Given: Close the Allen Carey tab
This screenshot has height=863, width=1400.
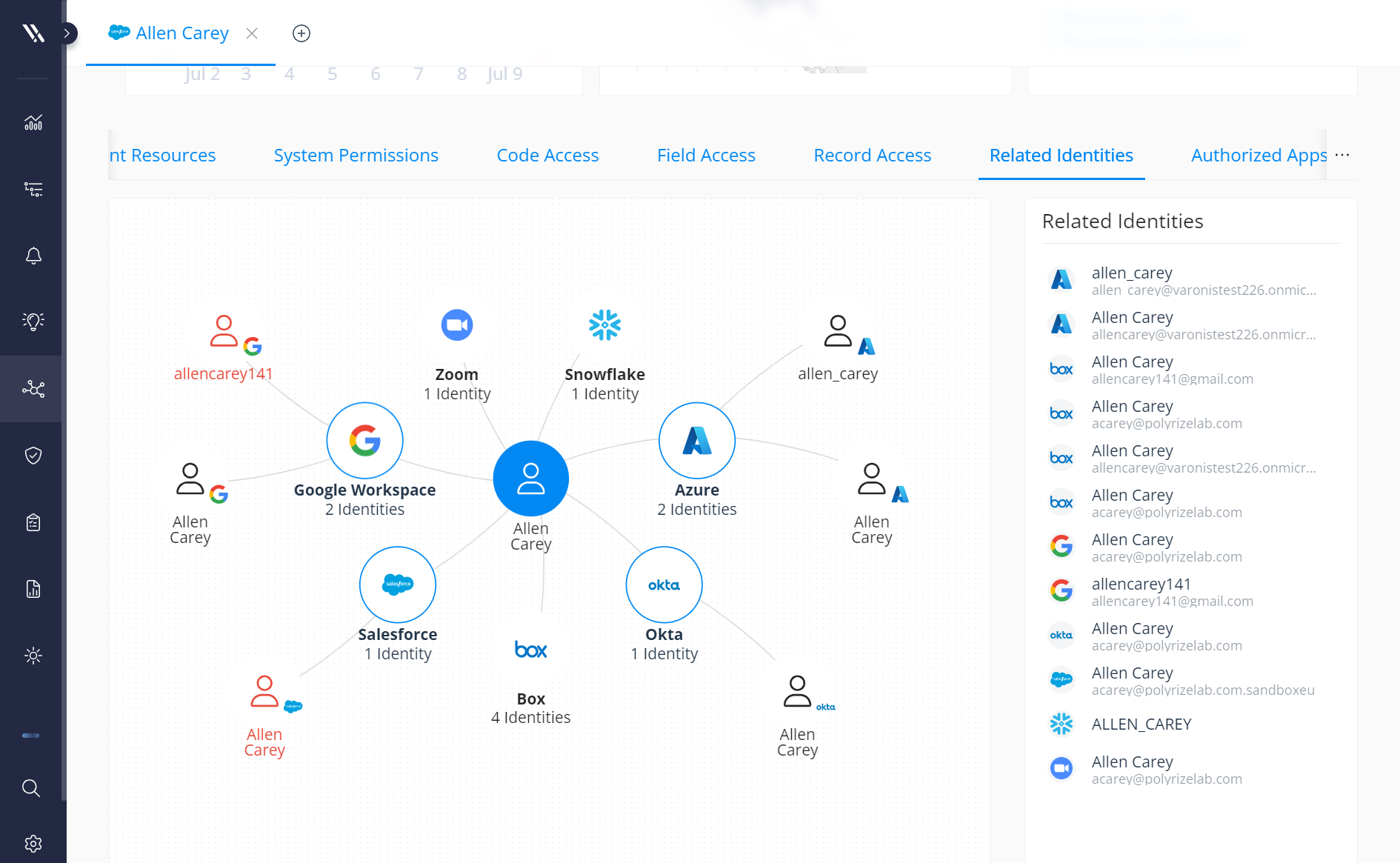Looking at the screenshot, I should coord(252,33).
